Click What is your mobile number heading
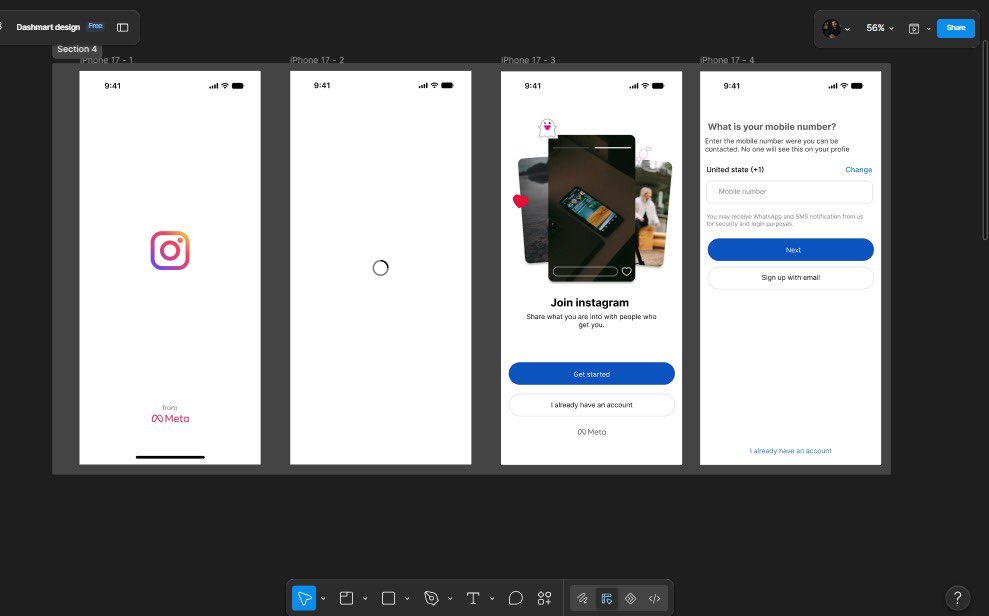The width and height of the screenshot is (989, 616). [772, 127]
